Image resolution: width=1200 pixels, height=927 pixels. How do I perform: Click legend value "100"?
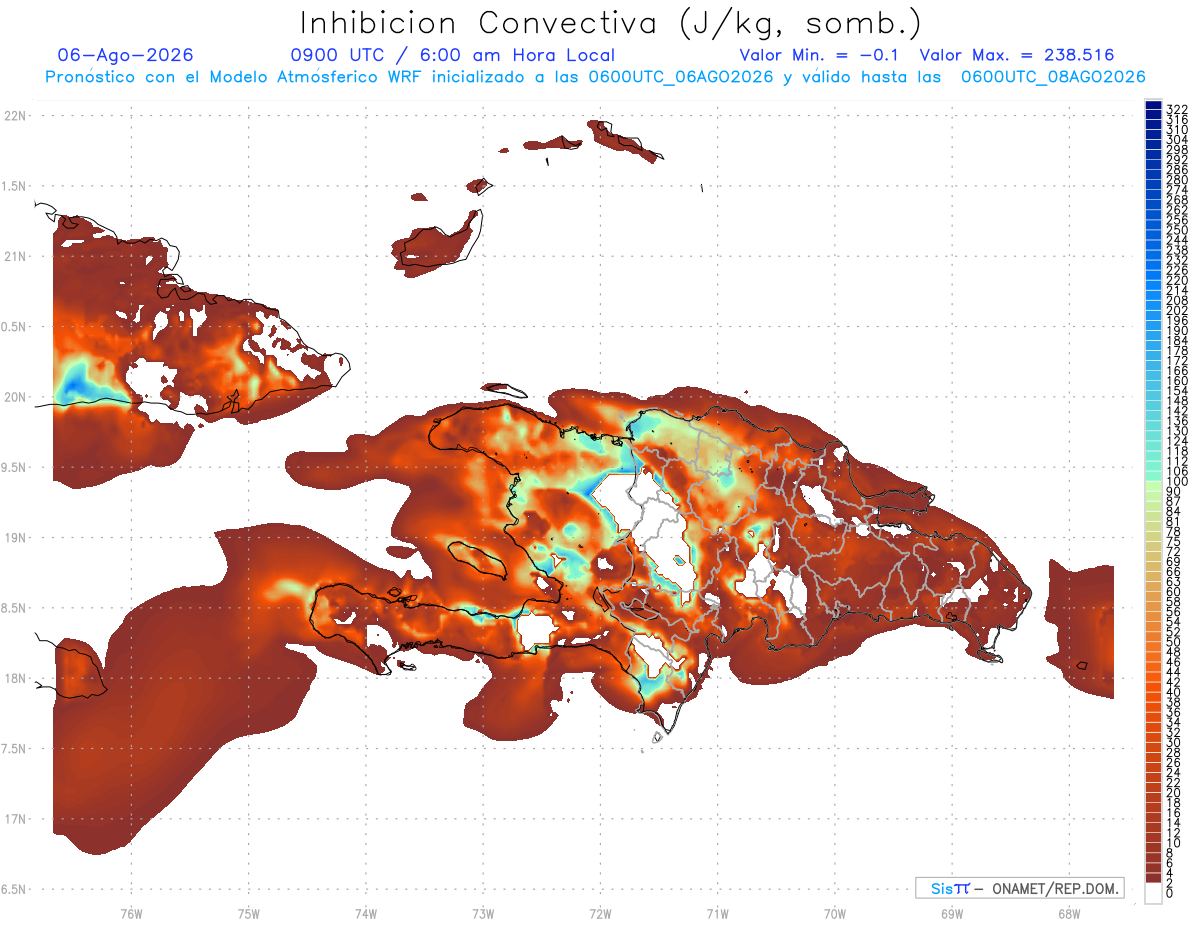(1176, 482)
